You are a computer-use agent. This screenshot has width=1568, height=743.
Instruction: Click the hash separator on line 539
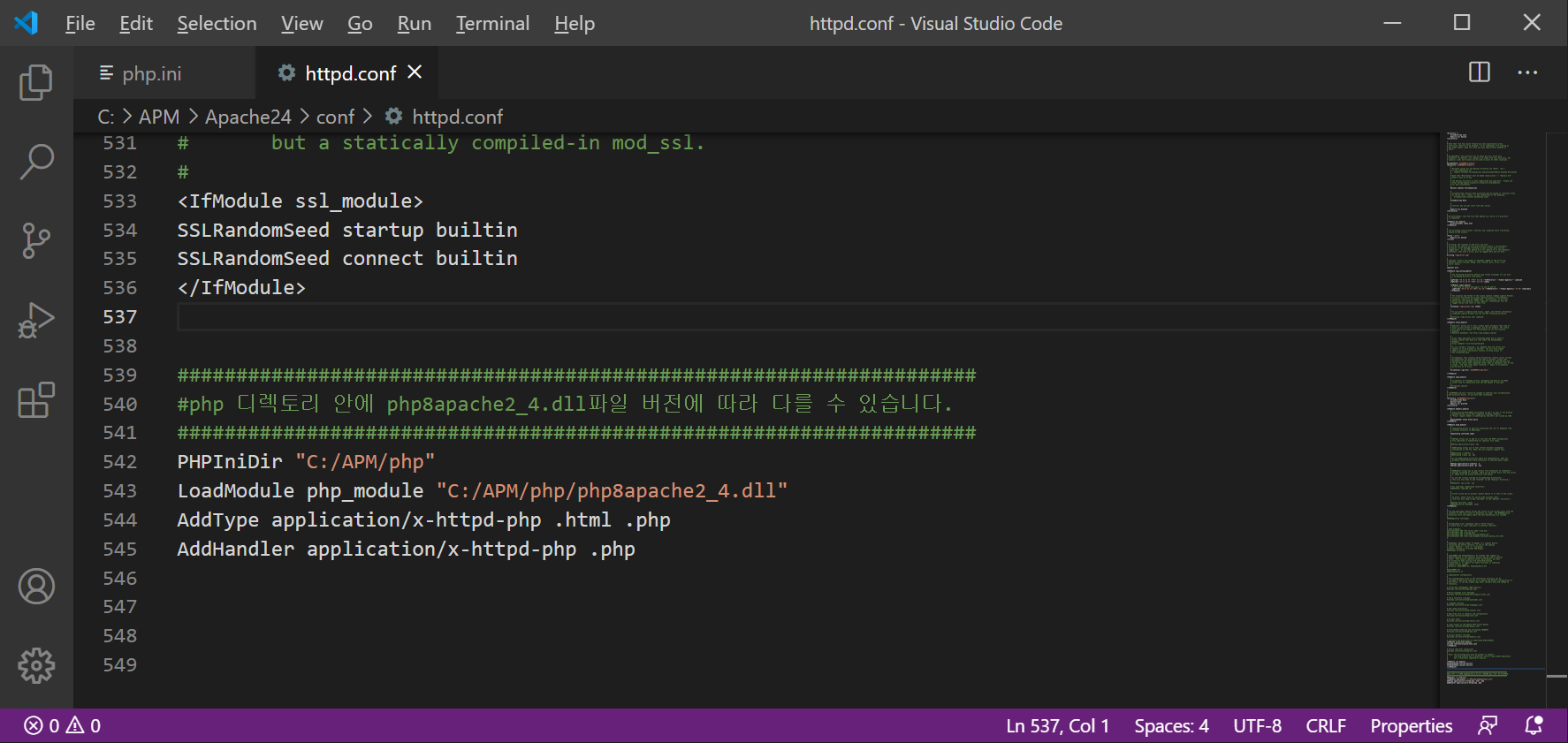pos(576,375)
